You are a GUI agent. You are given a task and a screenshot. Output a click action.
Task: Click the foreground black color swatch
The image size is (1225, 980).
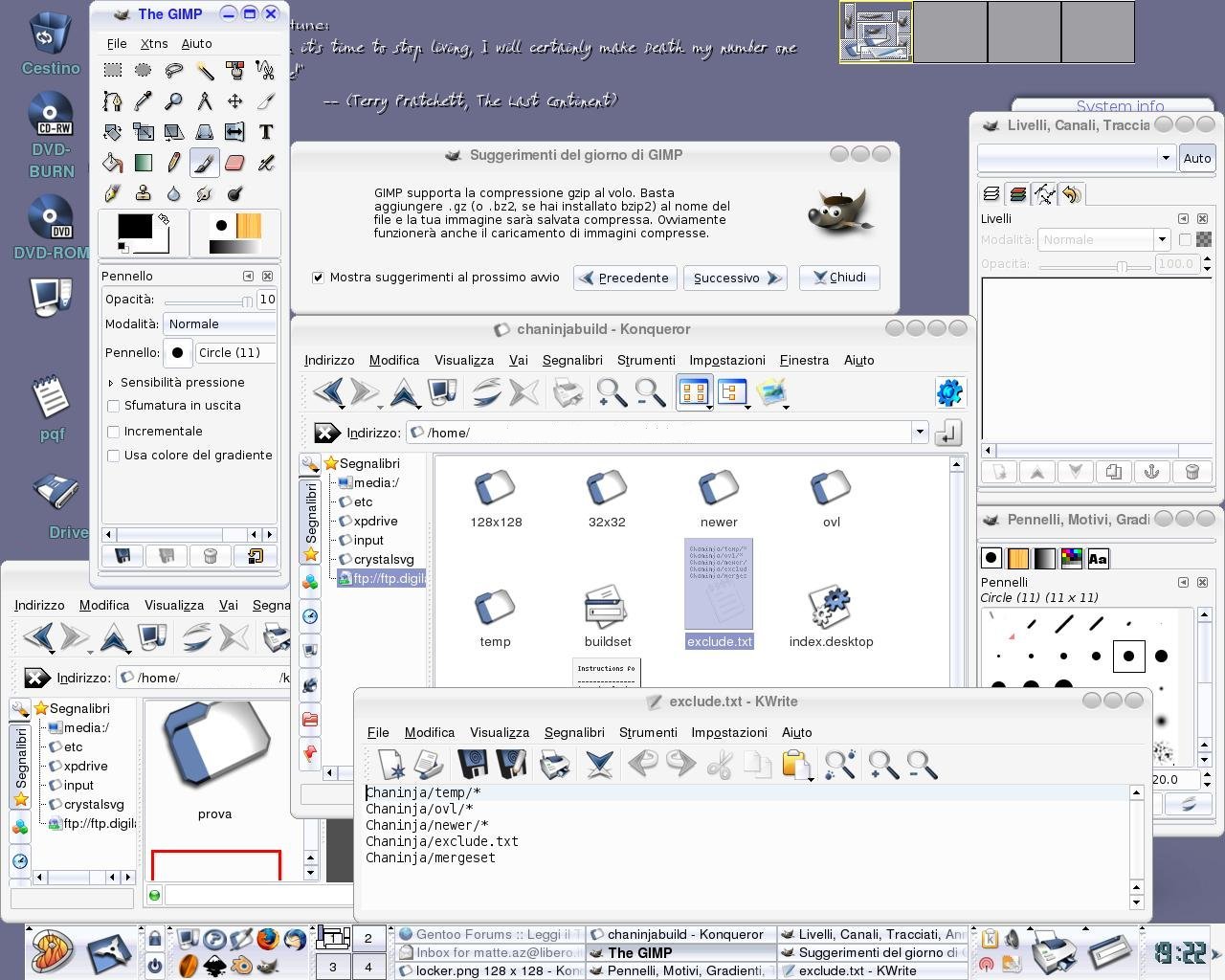tap(134, 227)
